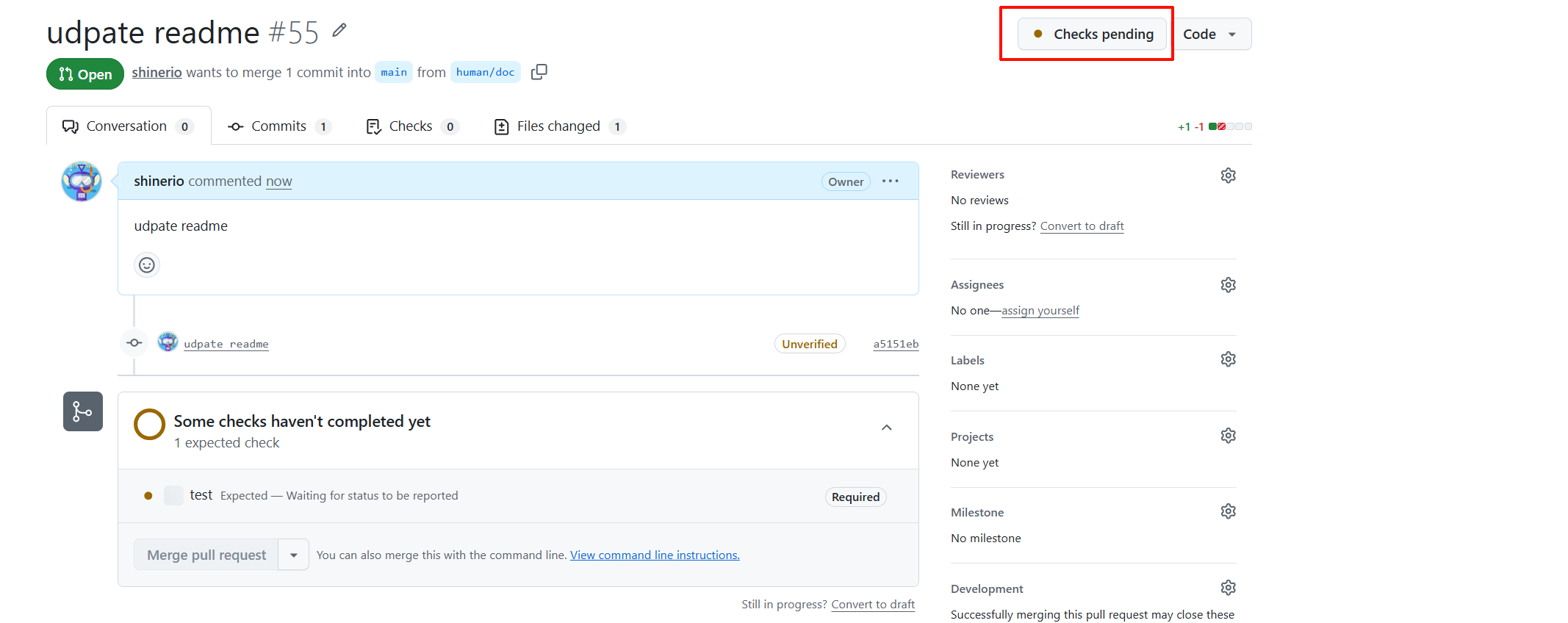Open the Labels gear settings

[x=1228, y=359]
